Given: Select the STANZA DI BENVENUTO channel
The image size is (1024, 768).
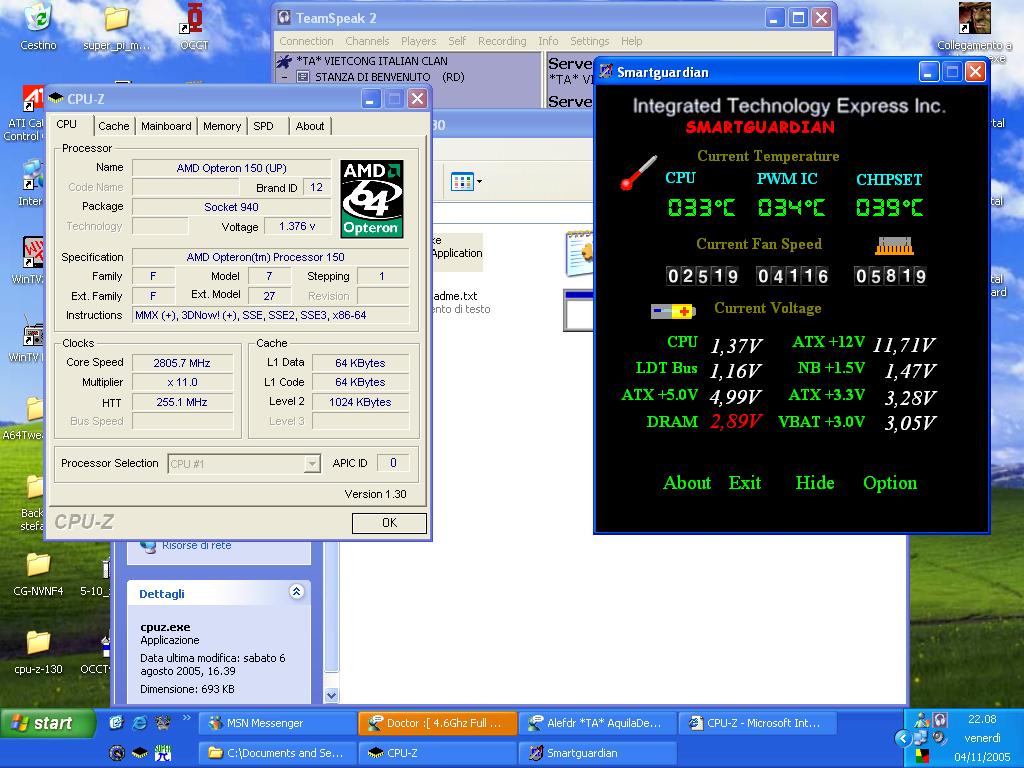Looking at the screenshot, I should [389, 77].
